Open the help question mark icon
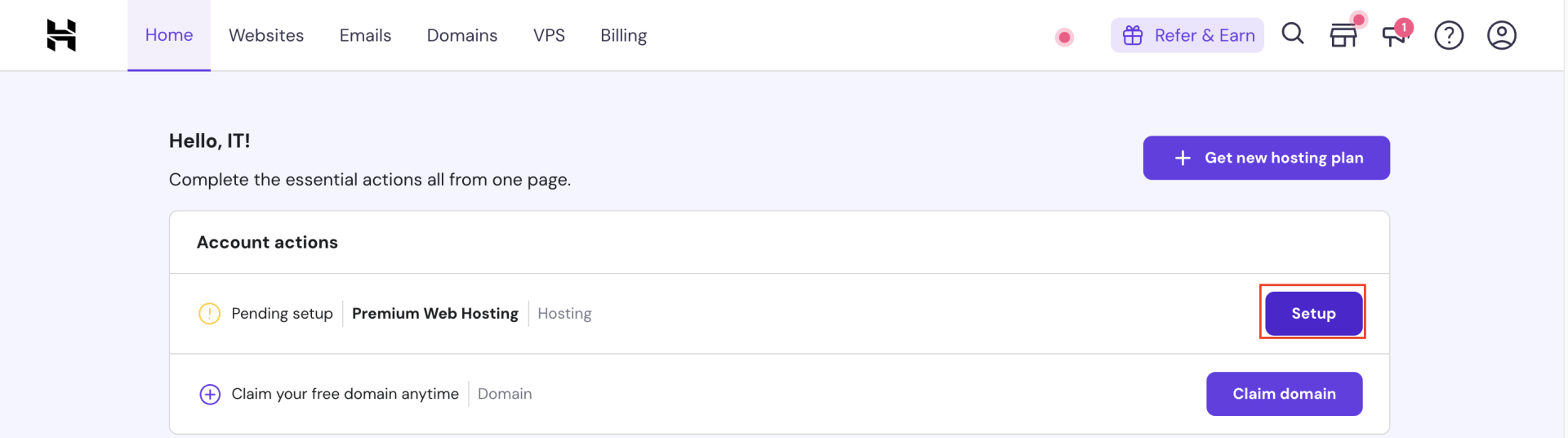1568x438 pixels. click(x=1449, y=35)
